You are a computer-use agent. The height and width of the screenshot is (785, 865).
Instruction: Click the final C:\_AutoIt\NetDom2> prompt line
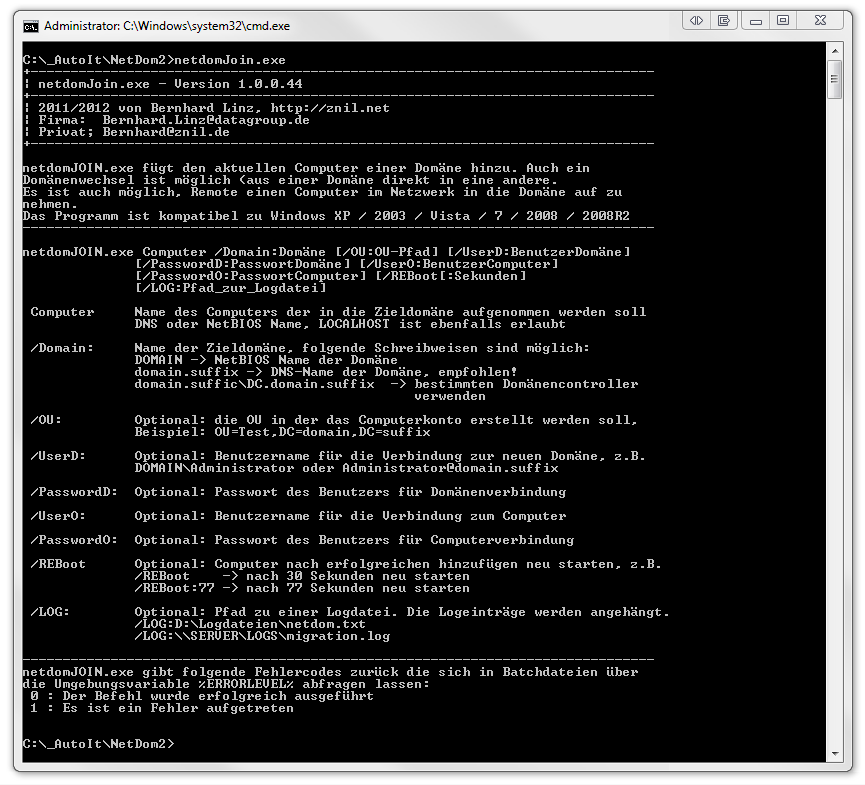click(x=98, y=744)
